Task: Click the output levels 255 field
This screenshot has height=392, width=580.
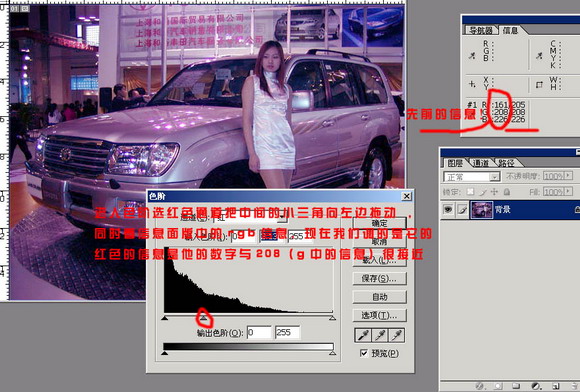Action: click(x=287, y=332)
